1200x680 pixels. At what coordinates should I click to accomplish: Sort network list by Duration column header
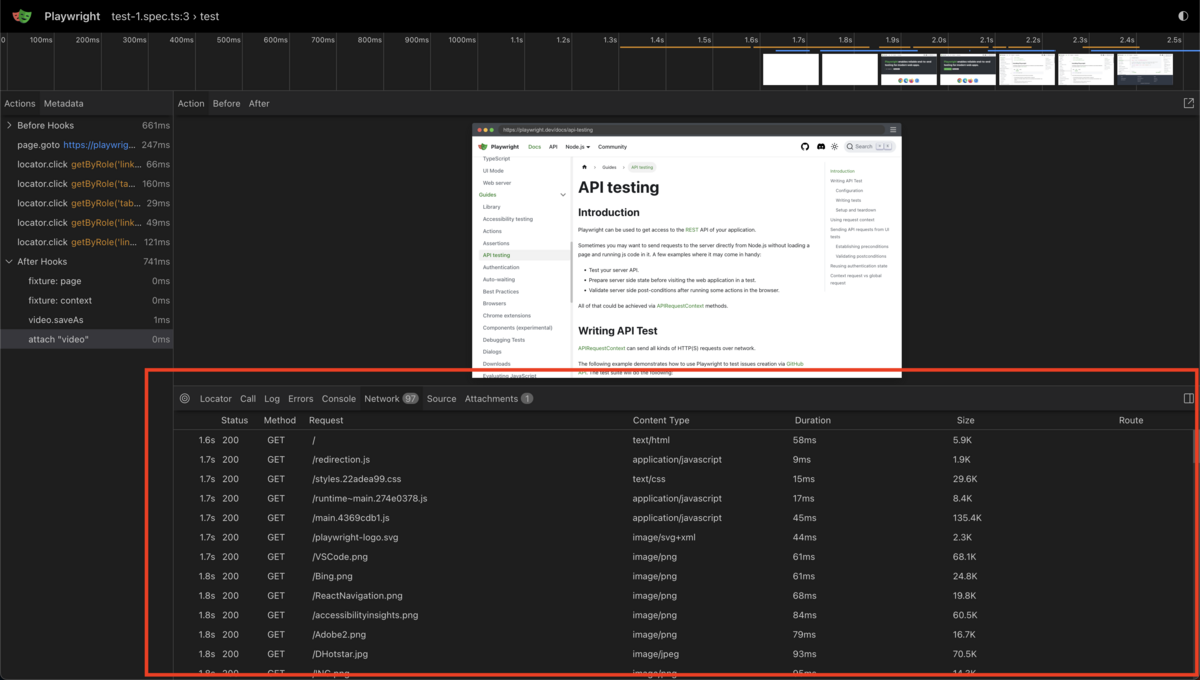813,420
